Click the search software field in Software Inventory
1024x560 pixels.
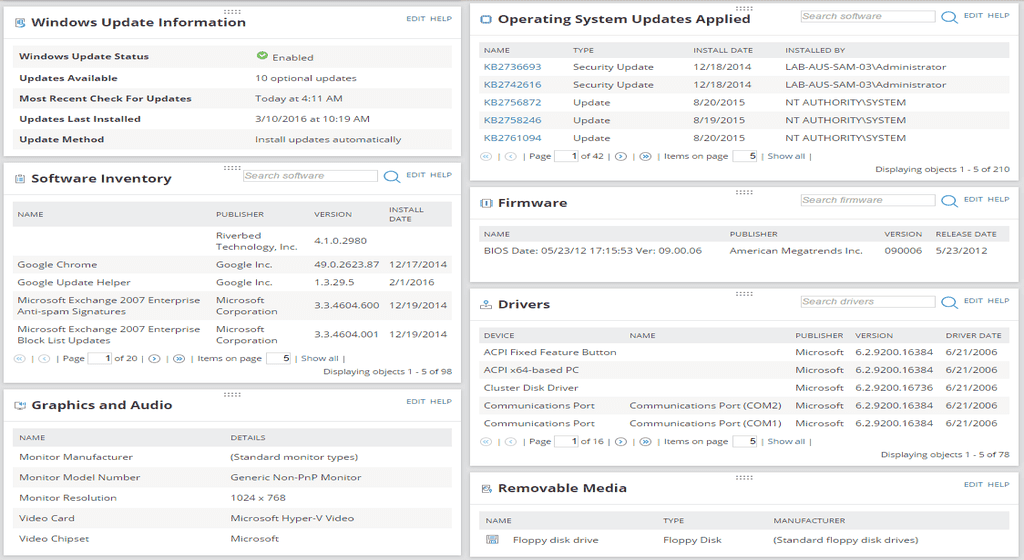(x=310, y=176)
